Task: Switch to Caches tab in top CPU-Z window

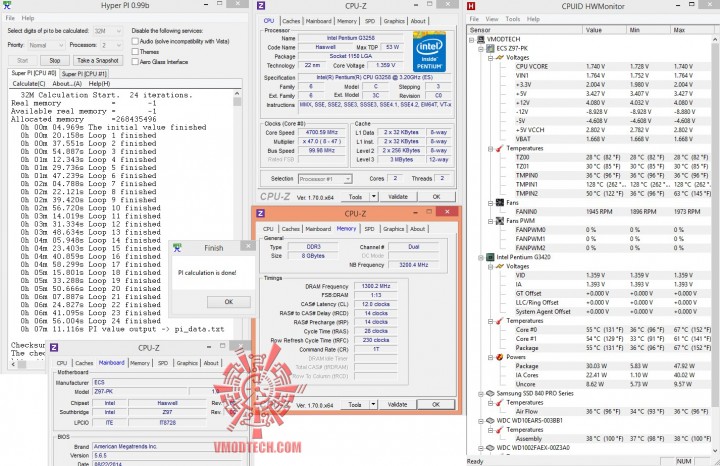Action: [x=291, y=21]
